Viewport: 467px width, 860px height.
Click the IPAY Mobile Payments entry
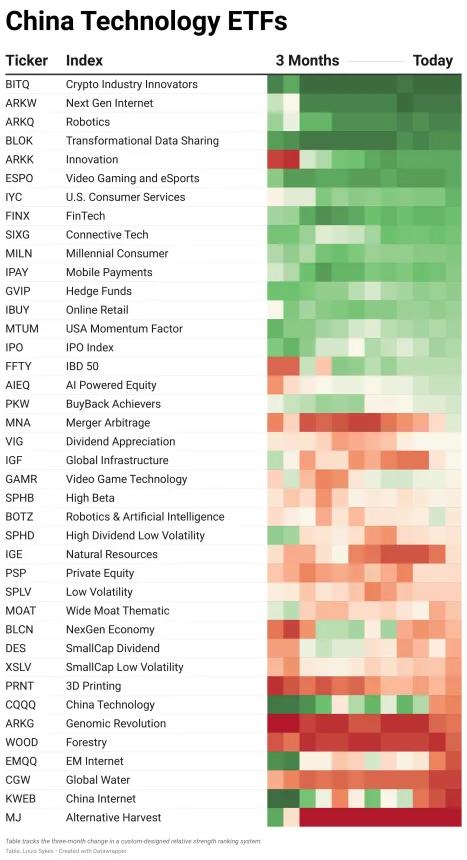(109, 272)
